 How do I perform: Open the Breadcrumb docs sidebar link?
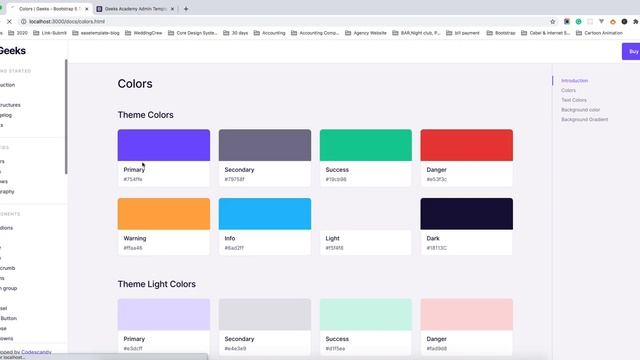coord(7,268)
